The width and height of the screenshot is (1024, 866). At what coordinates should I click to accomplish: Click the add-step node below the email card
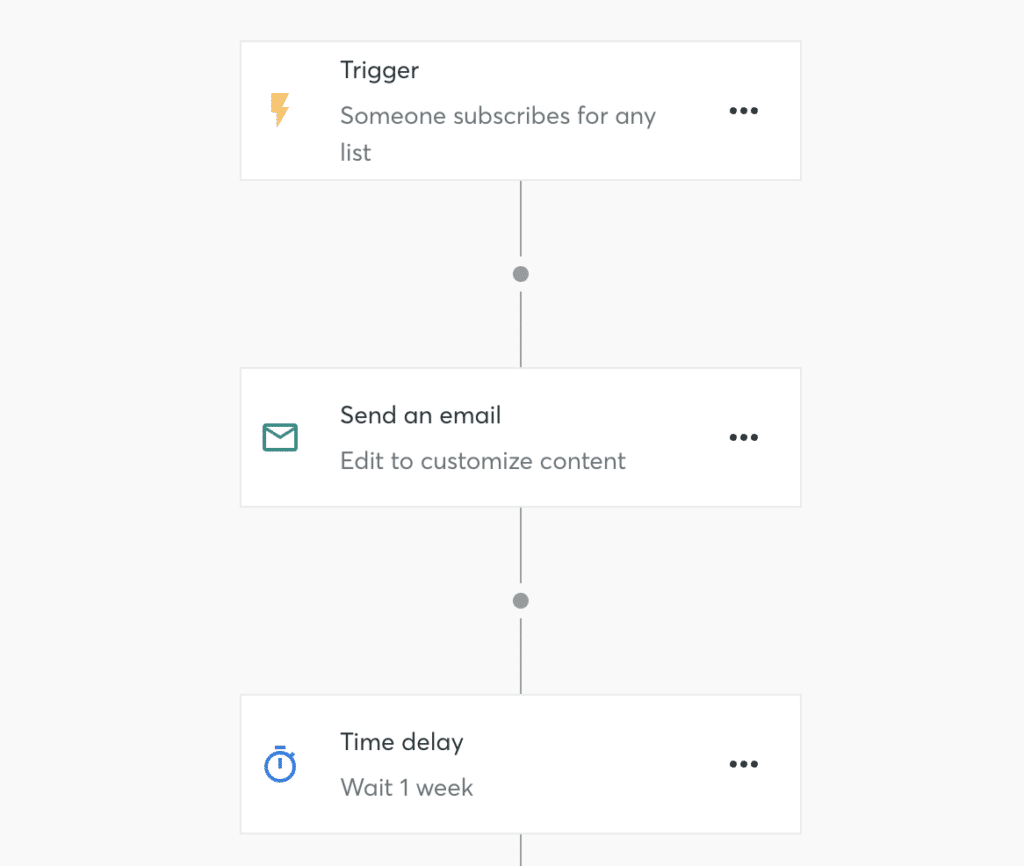tap(520, 600)
